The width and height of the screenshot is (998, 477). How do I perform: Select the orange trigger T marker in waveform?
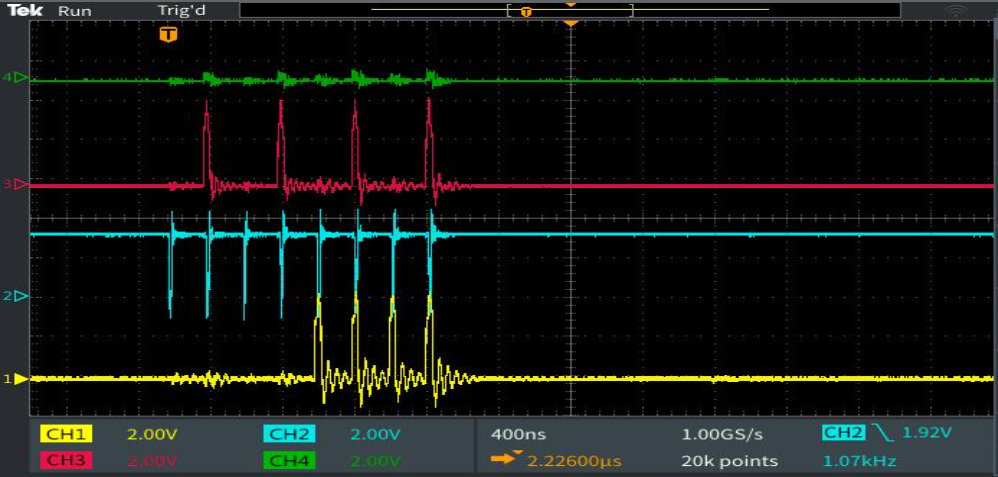point(168,34)
